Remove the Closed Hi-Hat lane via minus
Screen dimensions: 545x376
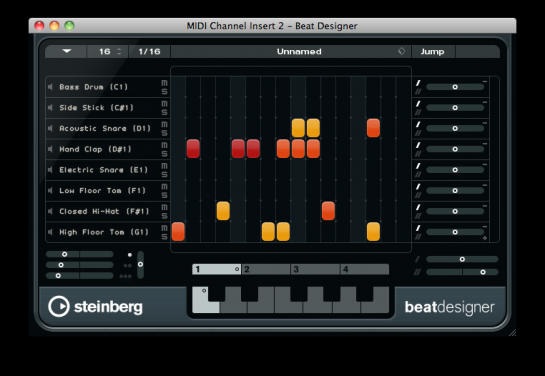pyautogui.click(x=485, y=206)
